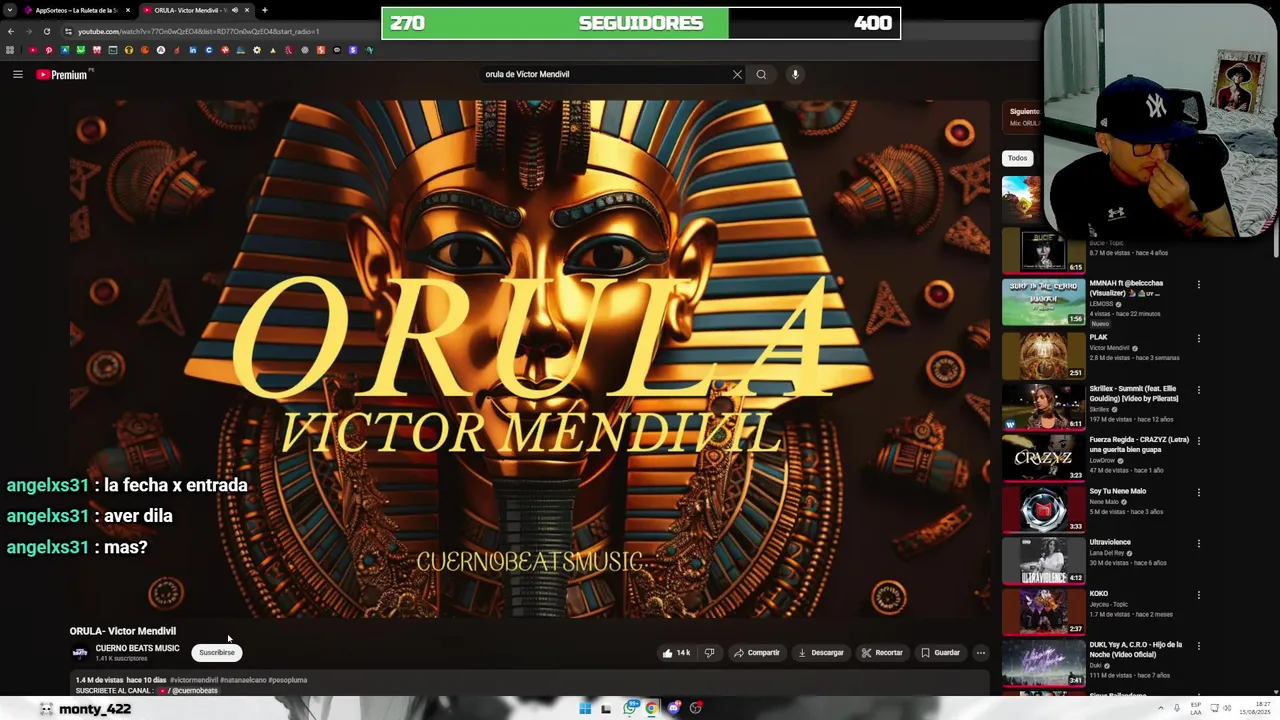This screenshot has width=1280, height=720.
Task: Open the LinkedIn bookmark
Action: 193,50
